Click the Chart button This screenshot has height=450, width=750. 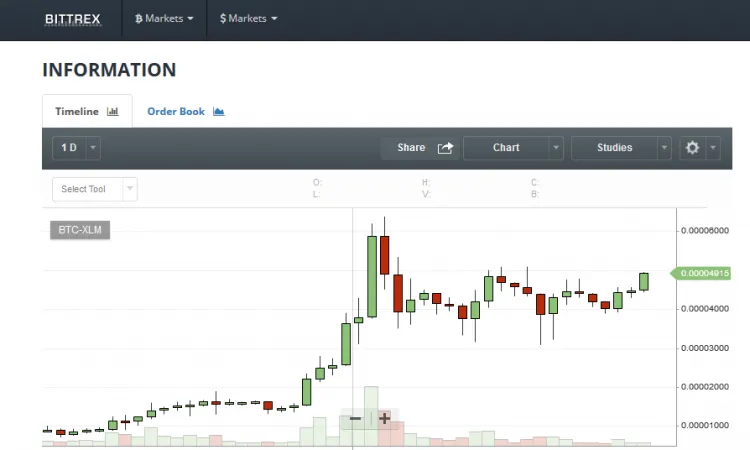point(506,148)
